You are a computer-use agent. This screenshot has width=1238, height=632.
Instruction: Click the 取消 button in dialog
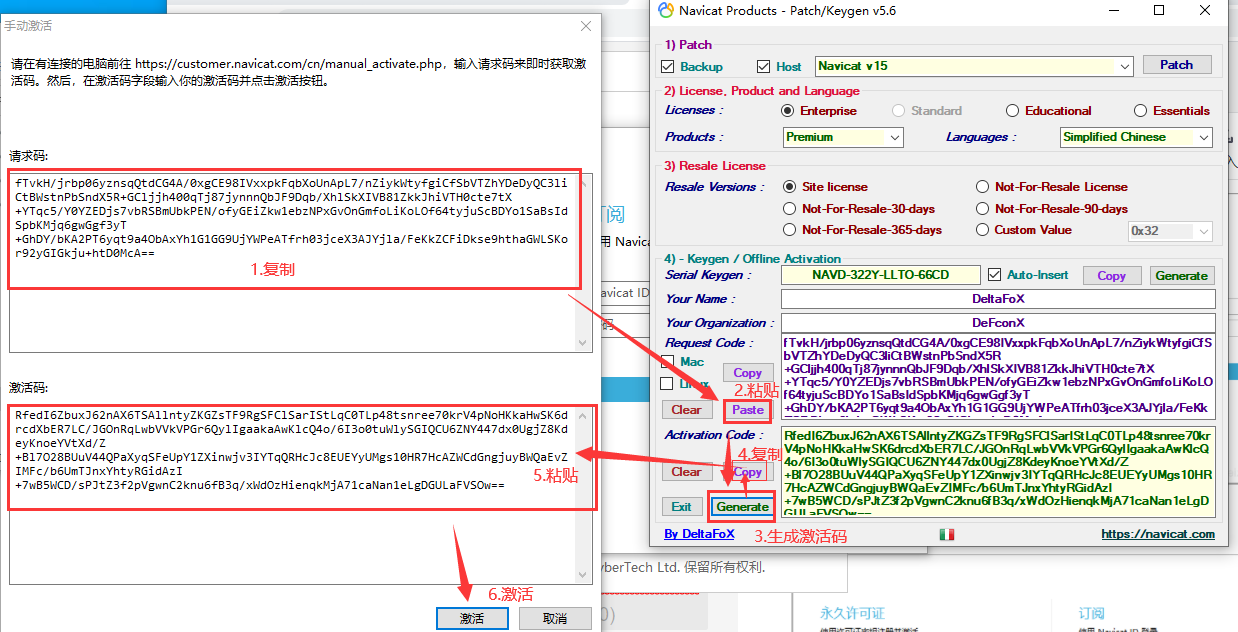pyautogui.click(x=555, y=619)
